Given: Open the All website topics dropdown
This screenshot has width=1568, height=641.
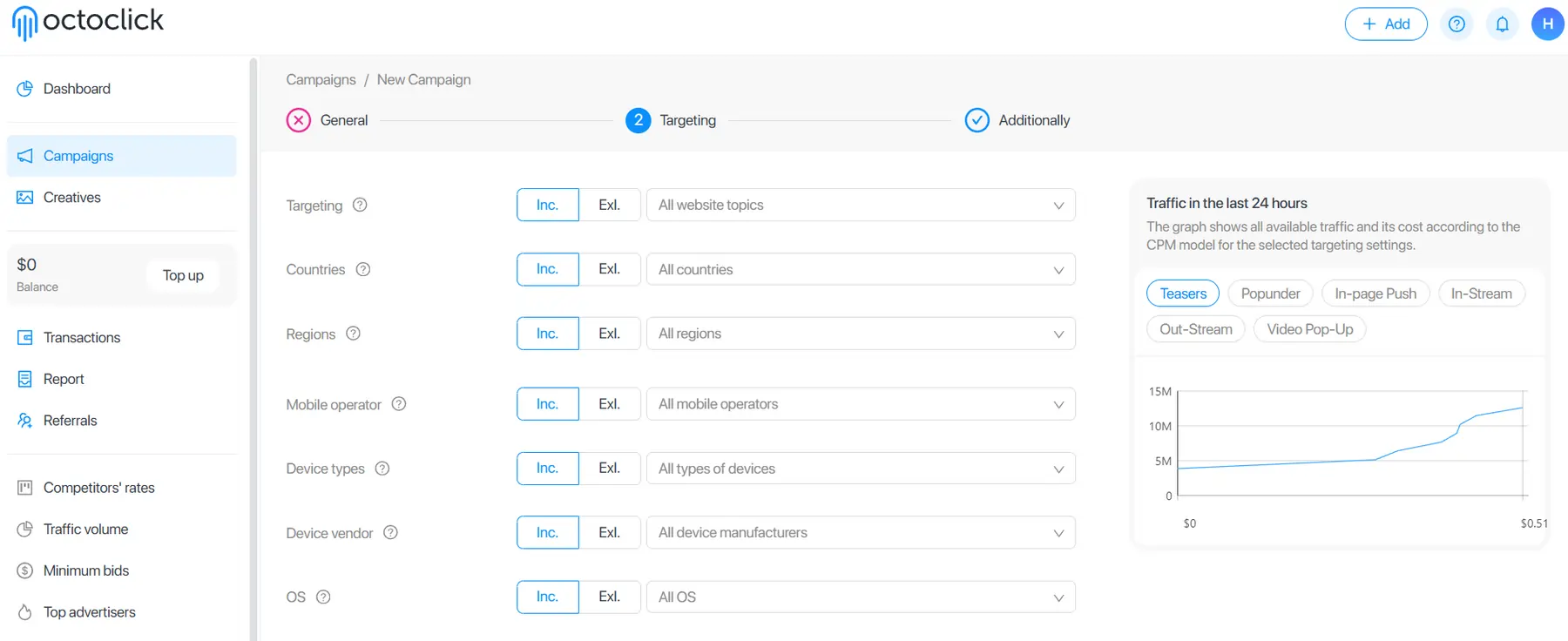Looking at the screenshot, I should point(861,205).
